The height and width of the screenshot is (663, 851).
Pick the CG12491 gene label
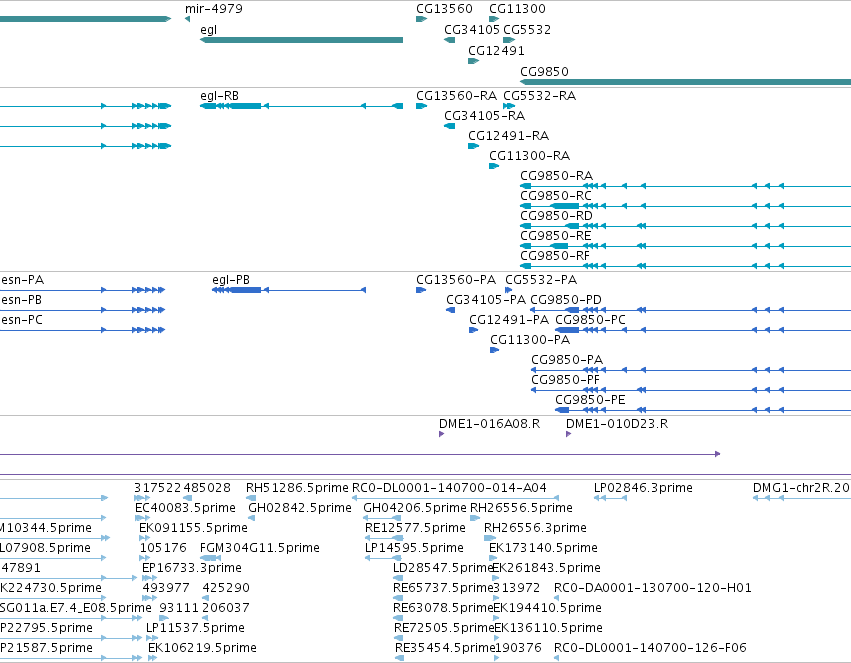point(496,51)
